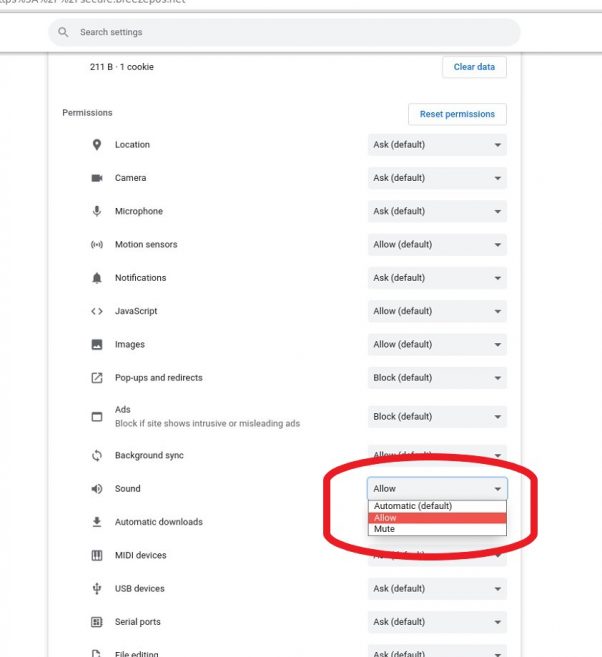602x657 pixels.
Task: Choose Mute in the Sound list
Action: coord(437,529)
